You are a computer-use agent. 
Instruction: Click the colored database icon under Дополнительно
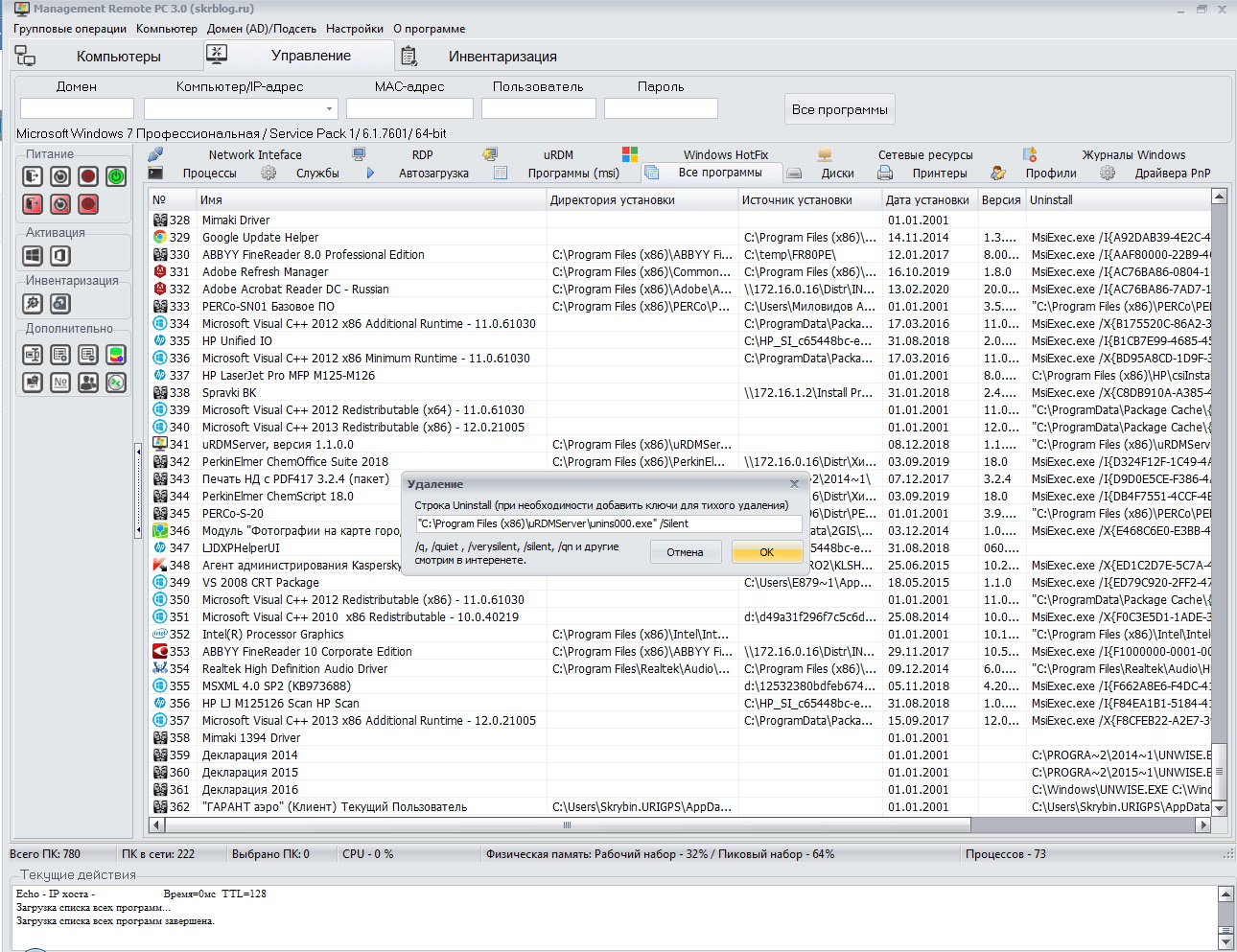pyautogui.click(x=116, y=355)
